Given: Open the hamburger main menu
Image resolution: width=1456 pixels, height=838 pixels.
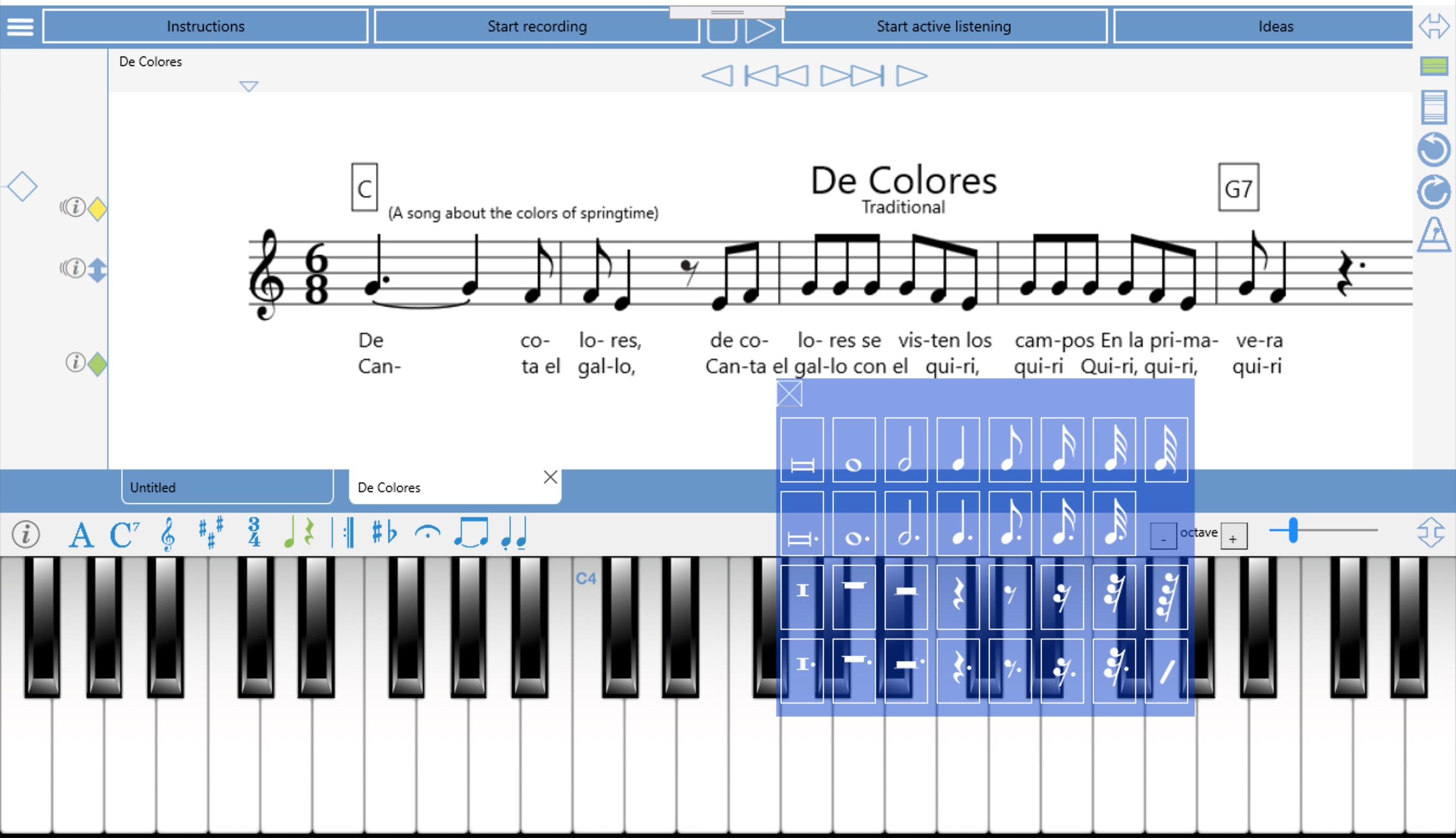Looking at the screenshot, I should (x=20, y=27).
